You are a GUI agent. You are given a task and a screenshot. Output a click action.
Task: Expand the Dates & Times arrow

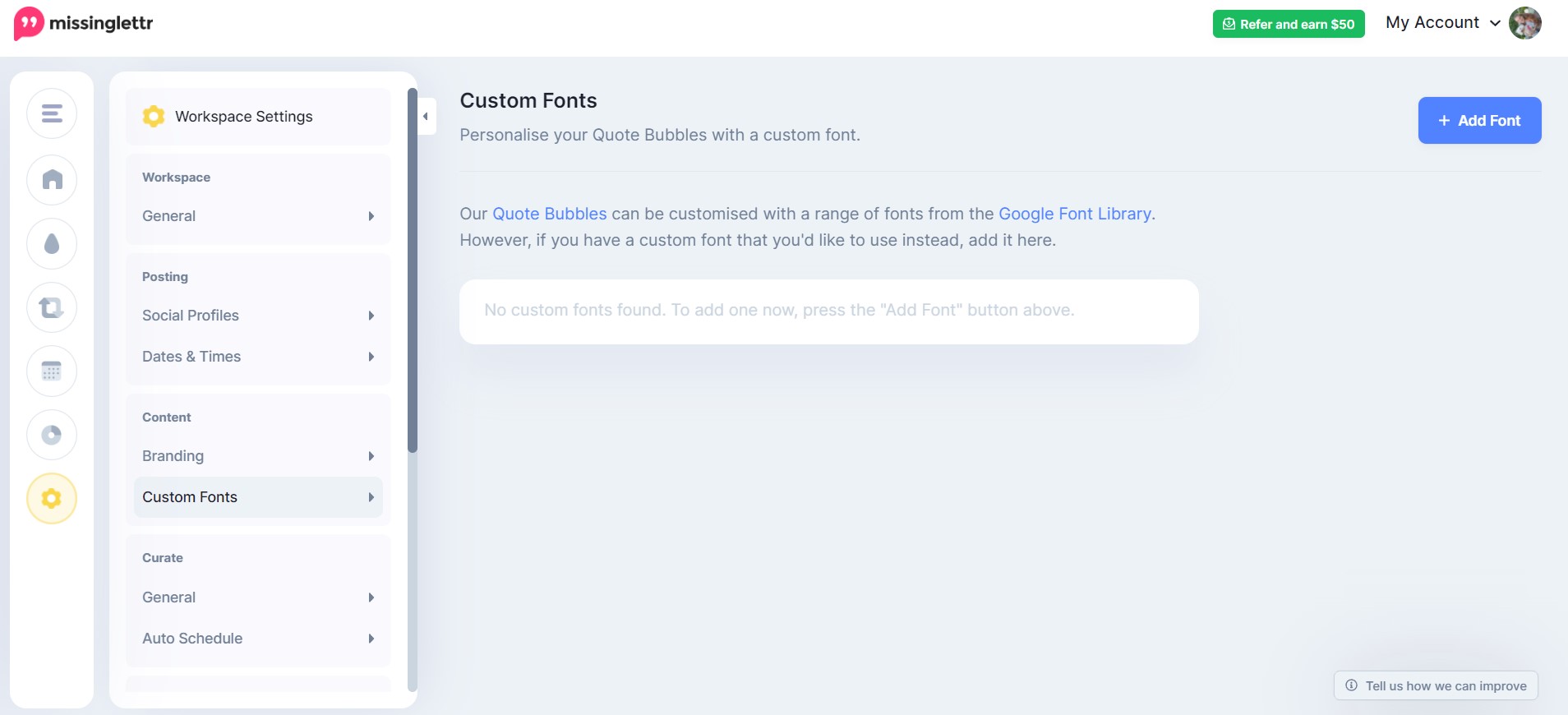coord(371,357)
